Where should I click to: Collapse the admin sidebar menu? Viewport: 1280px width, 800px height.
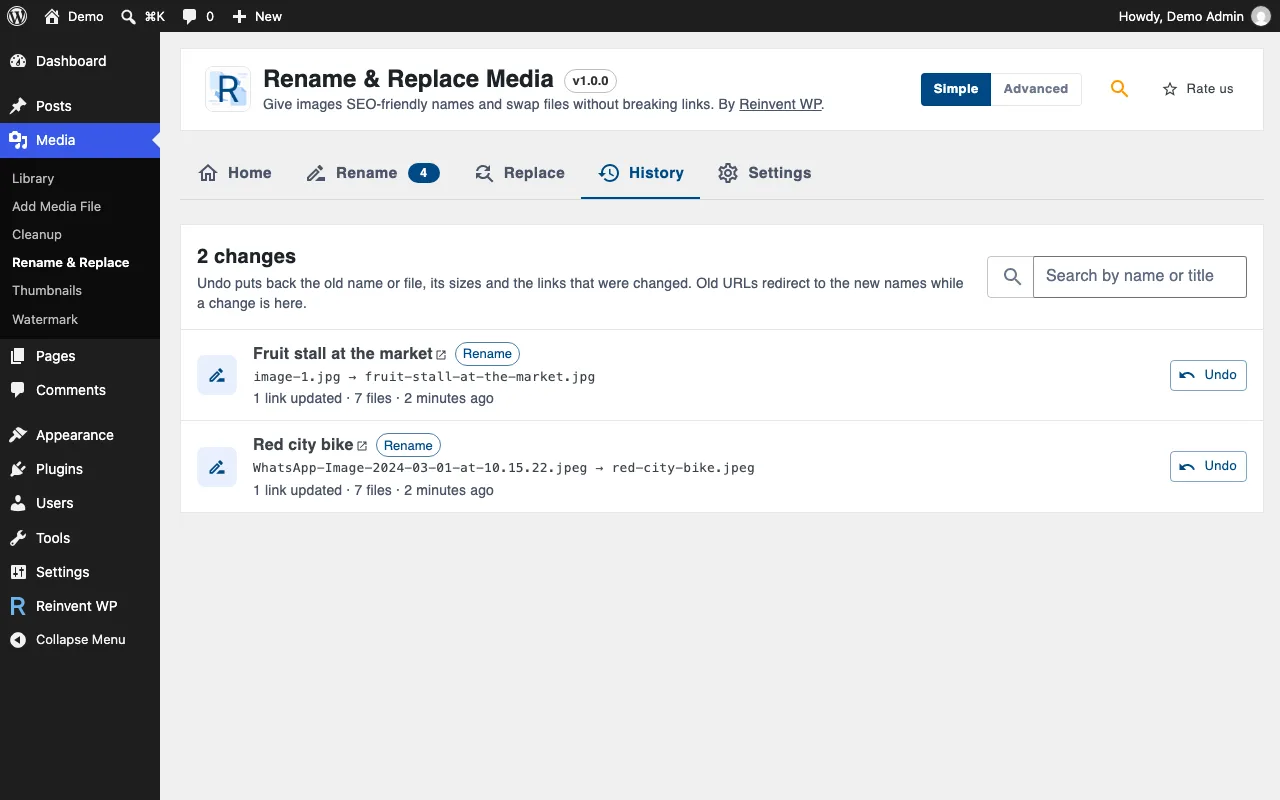(x=80, y=640)
